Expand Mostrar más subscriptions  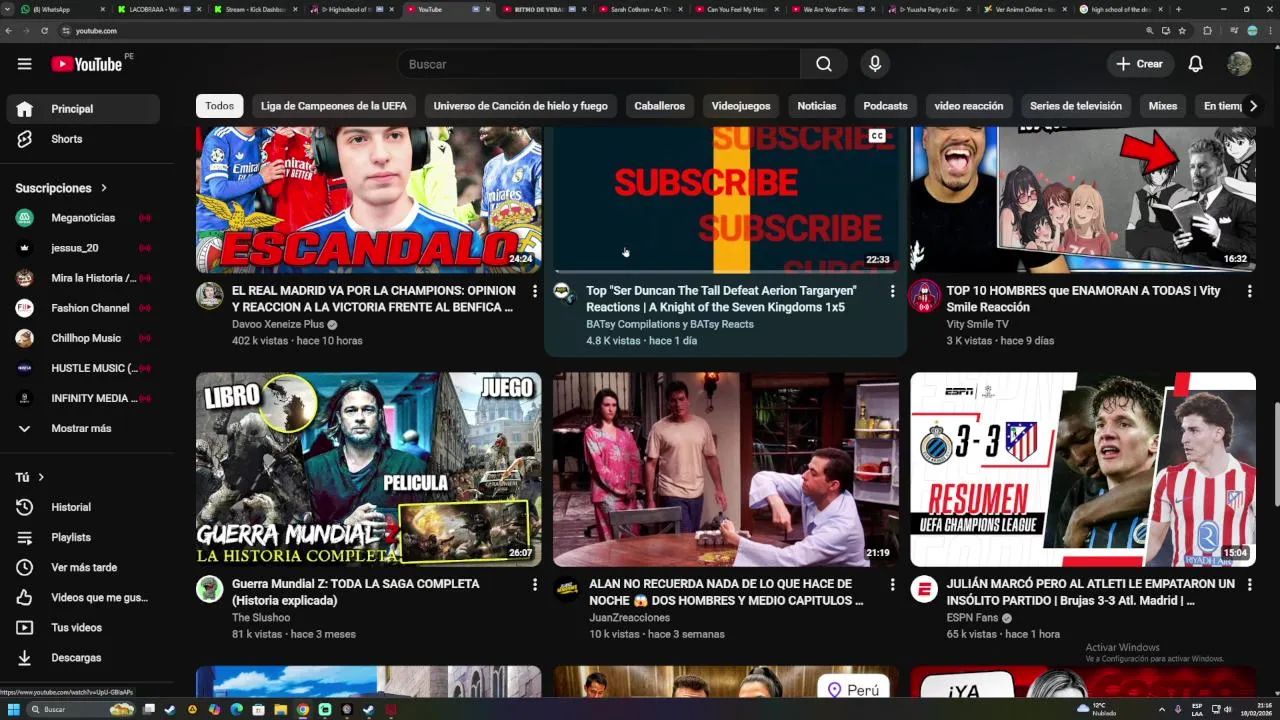point(83,428)
